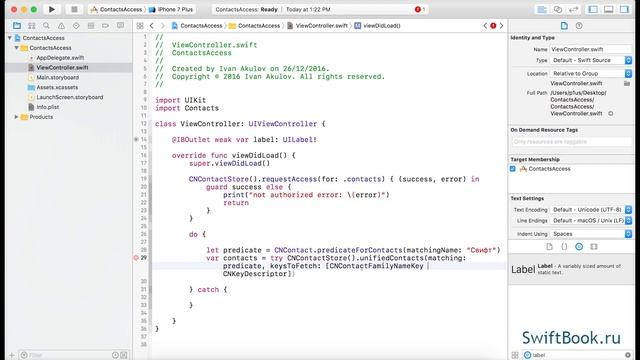Show the Version editor
This screenshot has height=360, width=640.
[x=573, y=9]
